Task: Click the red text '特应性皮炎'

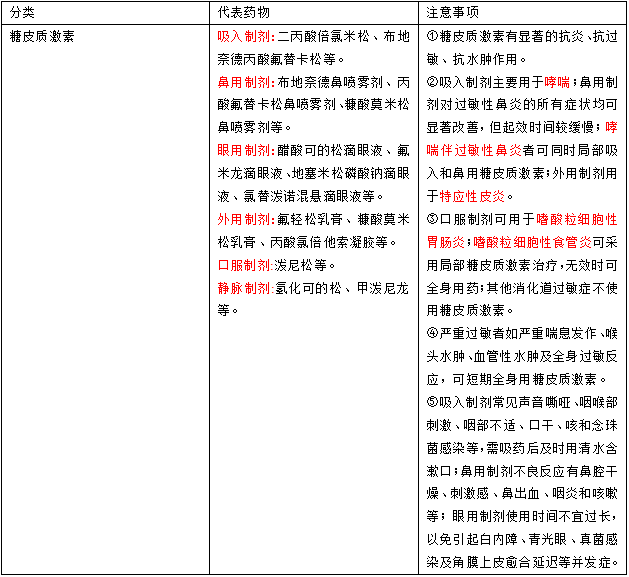Action: 472,196
